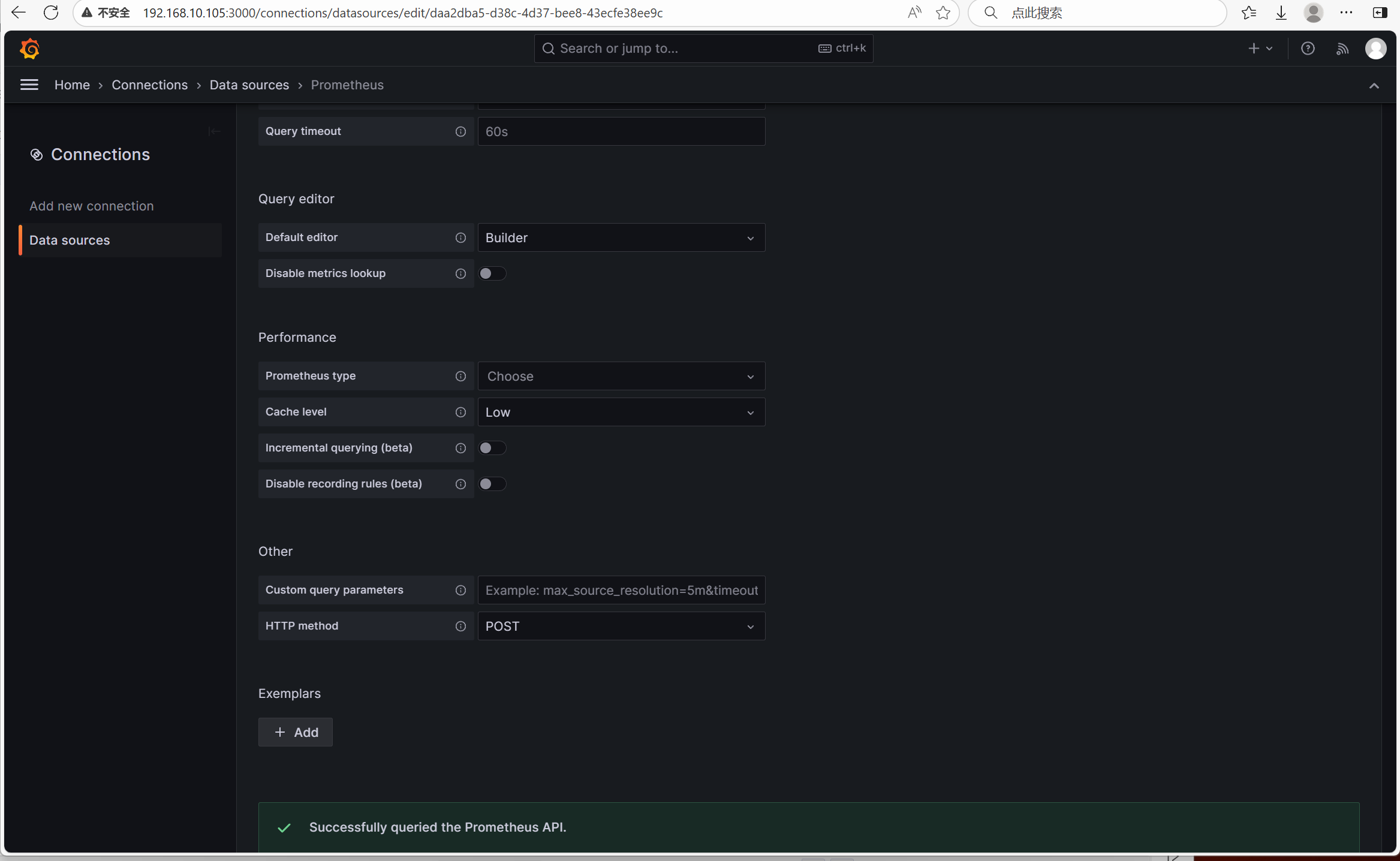Go to Connections breadcrumb

[x=149, y=85]
